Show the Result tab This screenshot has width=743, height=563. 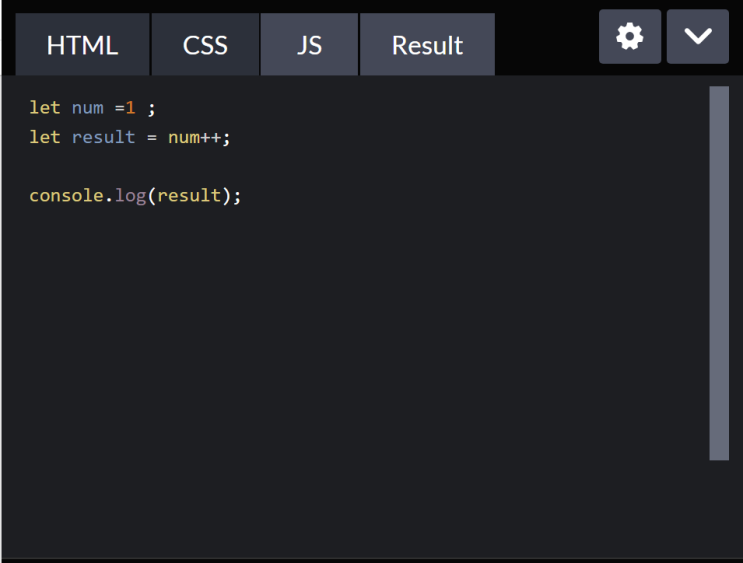click(x=427, y=45)
